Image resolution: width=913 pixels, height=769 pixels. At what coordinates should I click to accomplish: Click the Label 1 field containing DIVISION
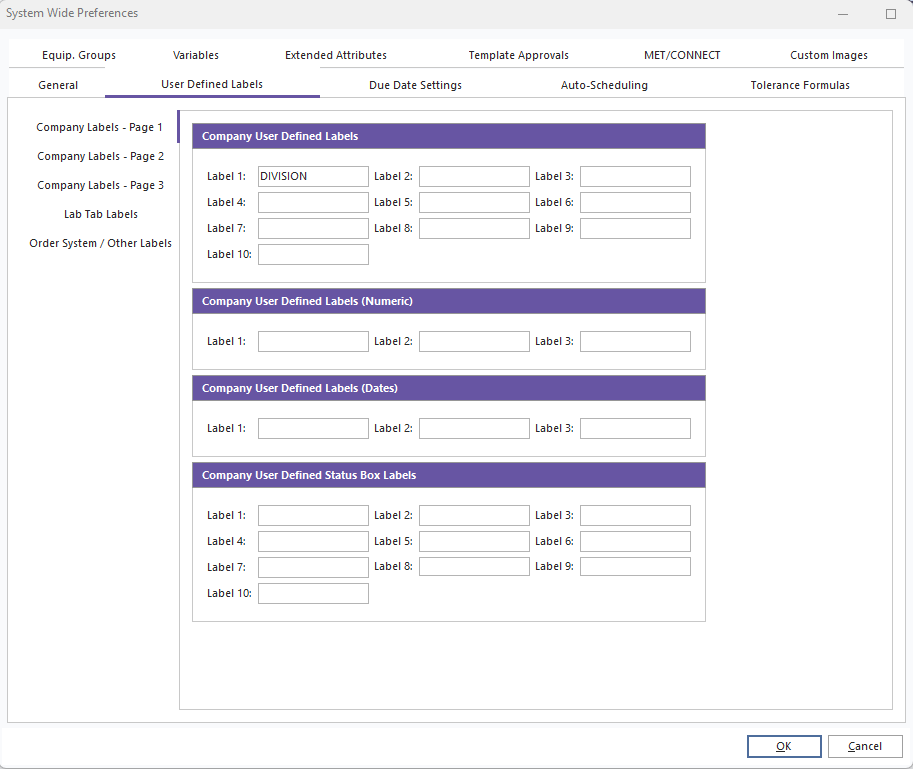click(x=313, y=176)
